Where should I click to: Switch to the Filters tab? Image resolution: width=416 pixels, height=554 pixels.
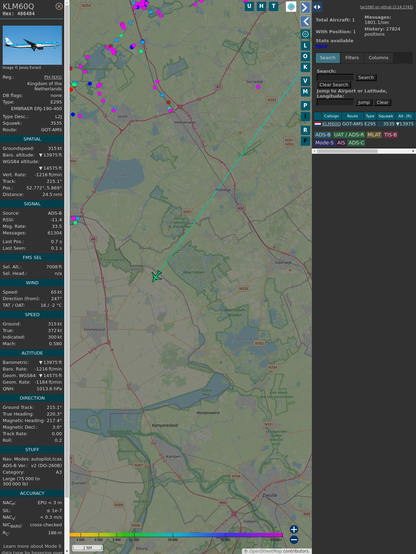[352, 58]
